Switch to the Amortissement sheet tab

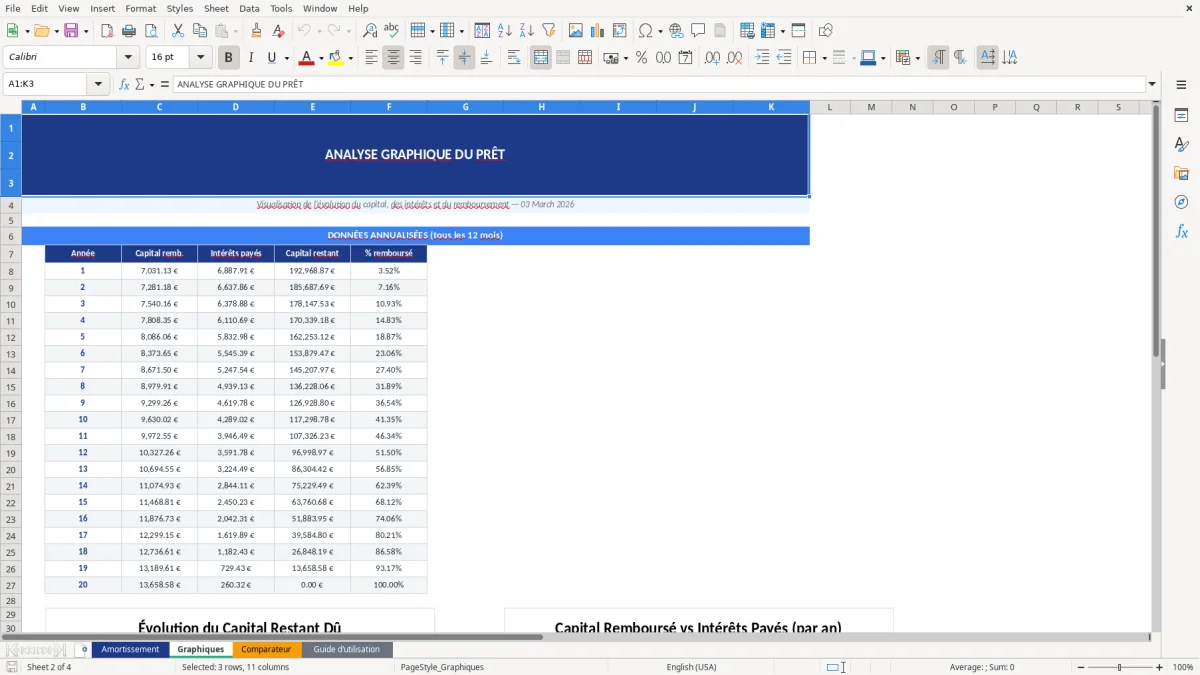(130, 649)
